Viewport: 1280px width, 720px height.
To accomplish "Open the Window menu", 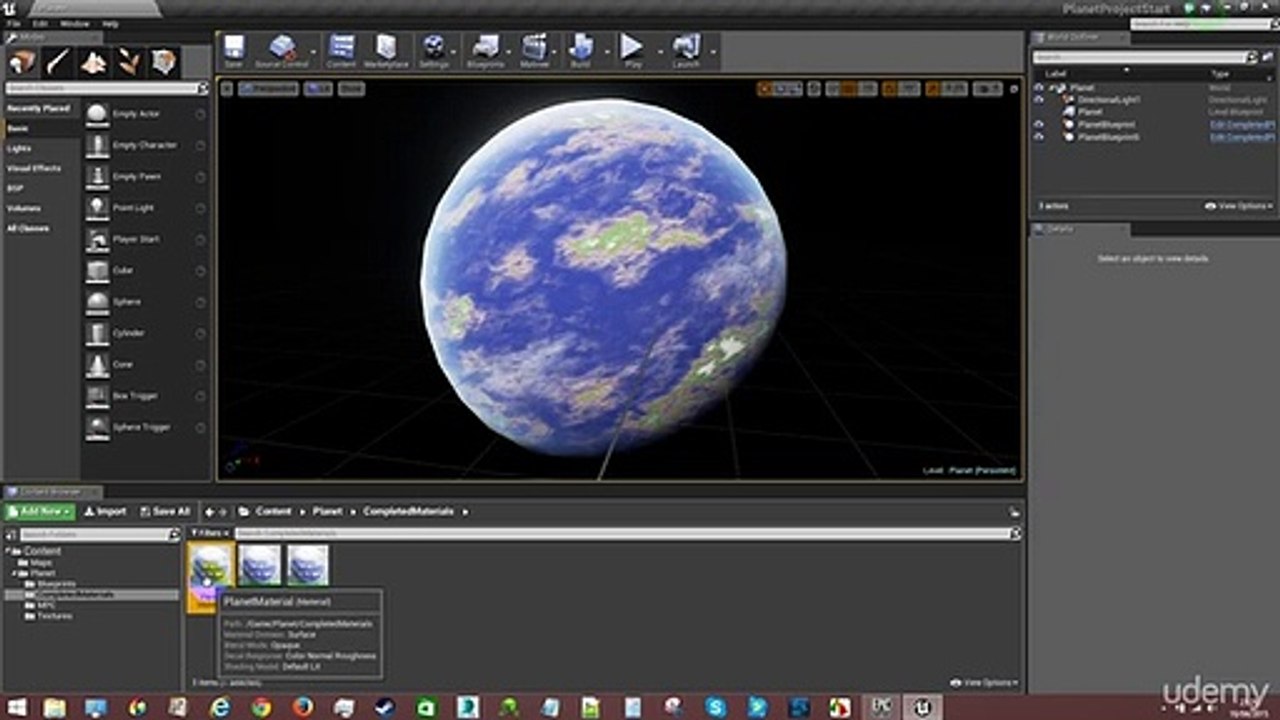I will coord(74,23).
